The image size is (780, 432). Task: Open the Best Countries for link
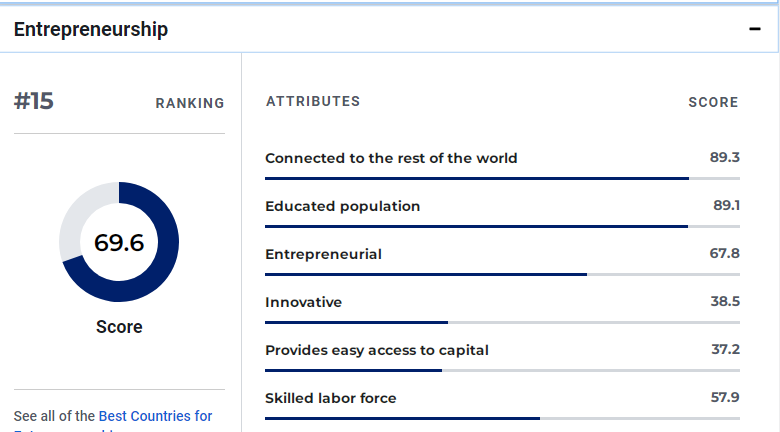[x=155, y=416]
